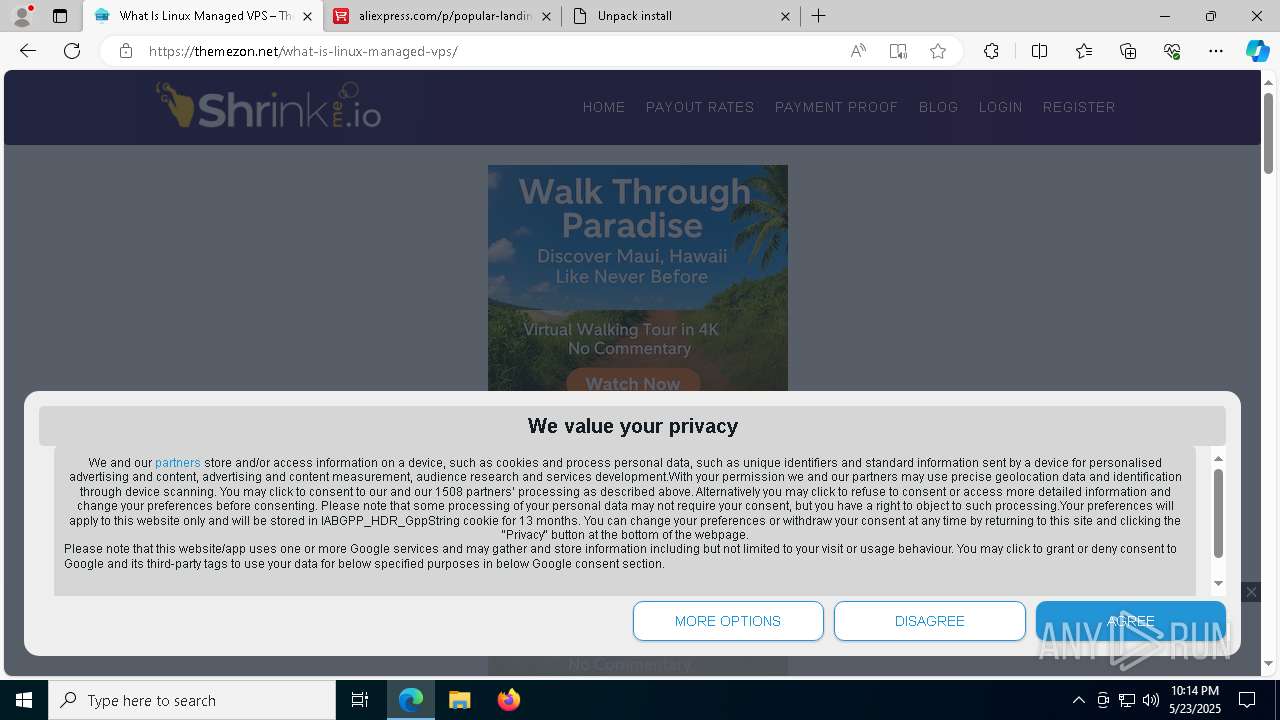Click the browser Back arrow
Viewport: 1280px width, 720px height.
[x=28, y=51]
